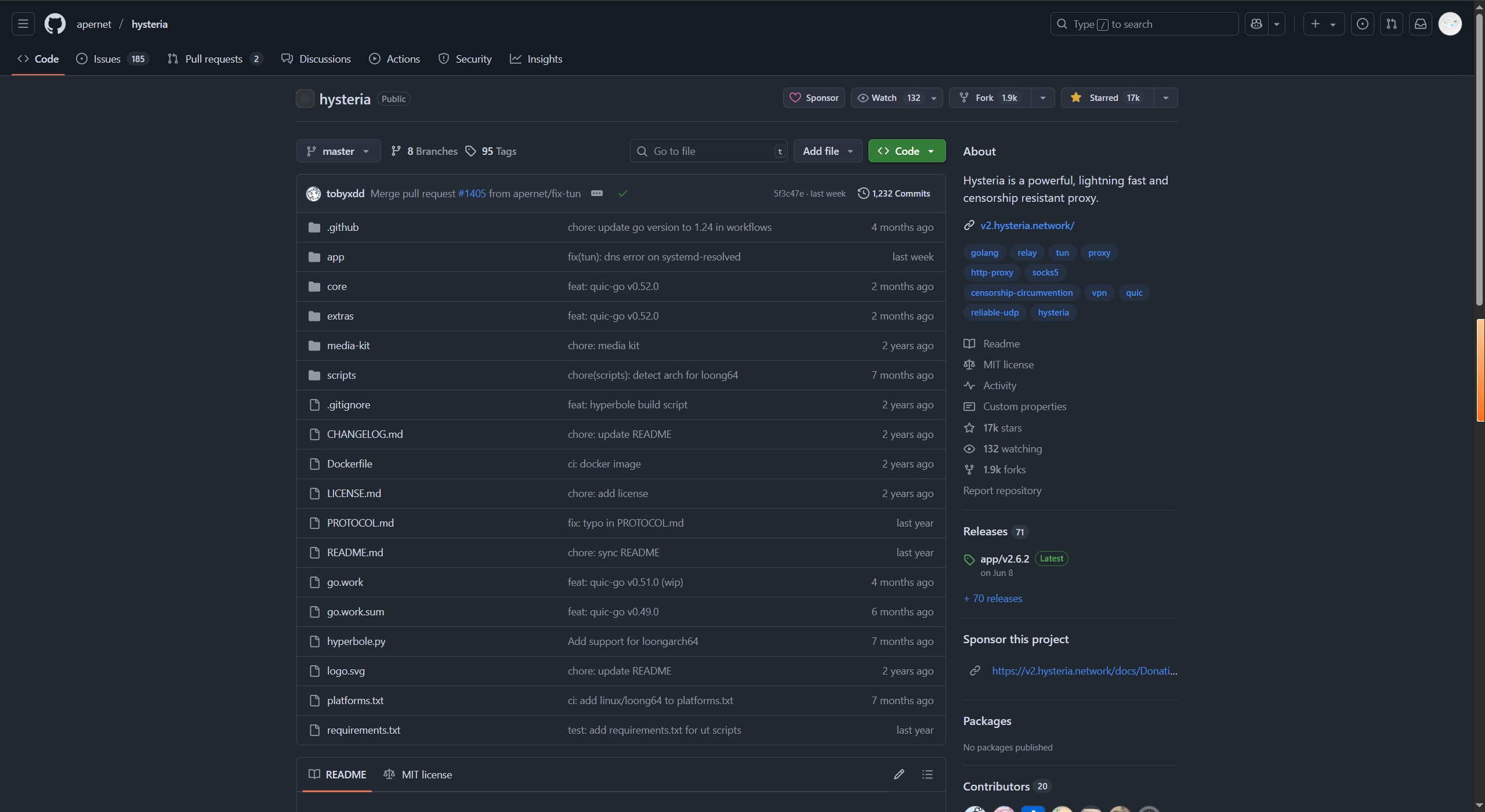Open Activity link in About
Viewport: 1485px width, 812px height.
[999, 386]
